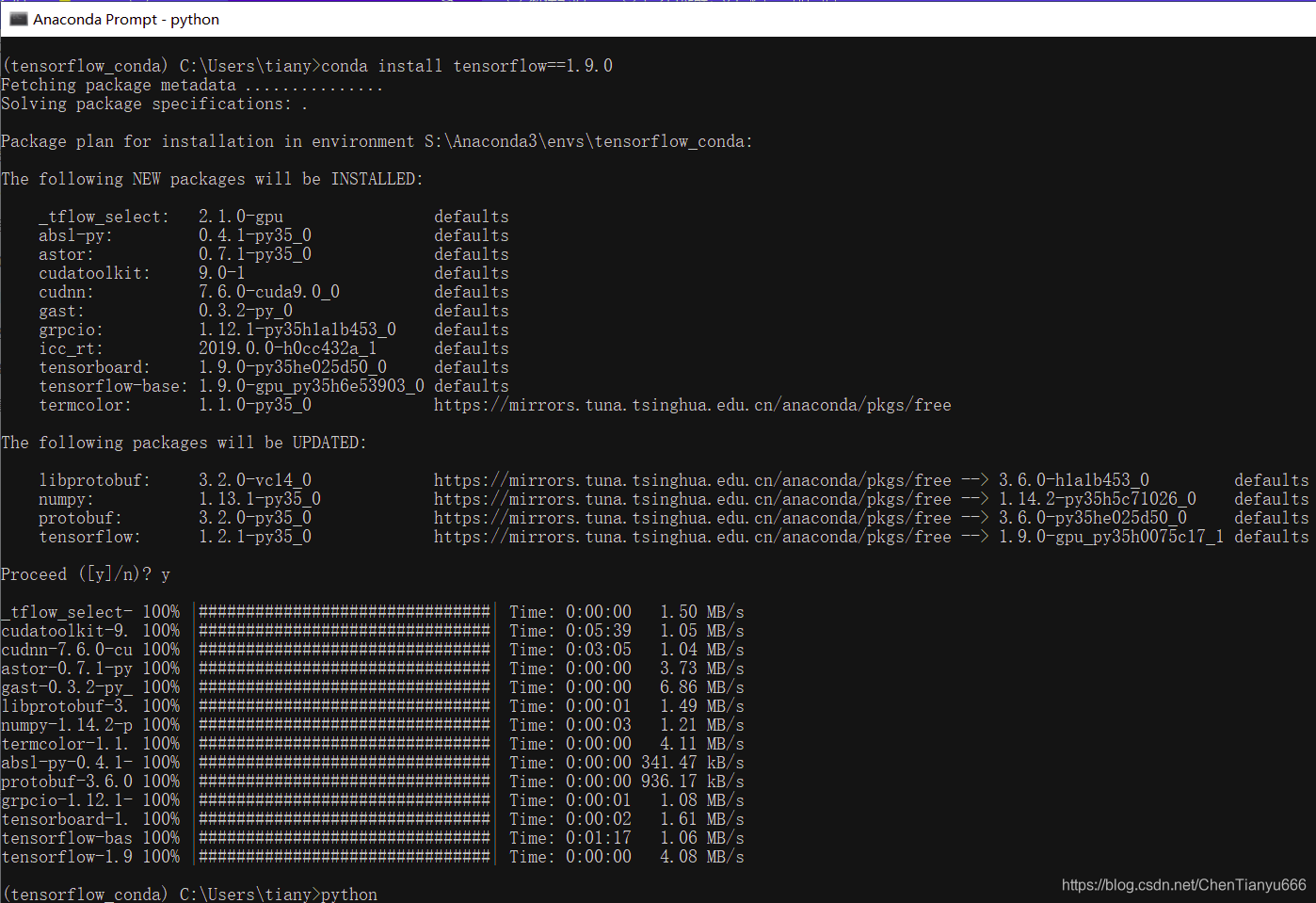The image size is (1316, 903).
Task: Click grpcio version '1.12.1-py35h1a1b453_0'
Action: (x=297, y=330)
